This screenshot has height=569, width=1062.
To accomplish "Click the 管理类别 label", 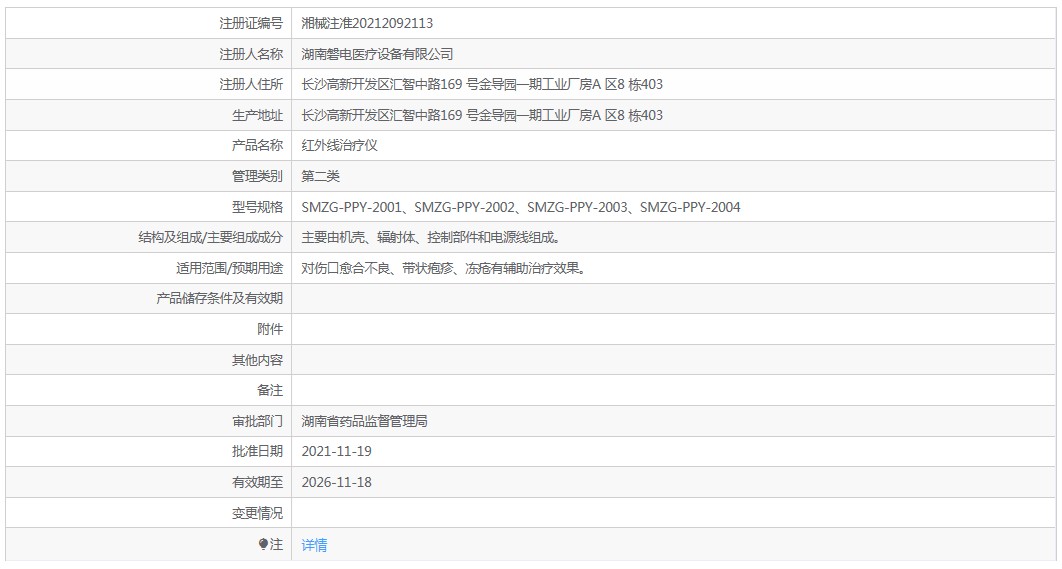I will [257, 176].
